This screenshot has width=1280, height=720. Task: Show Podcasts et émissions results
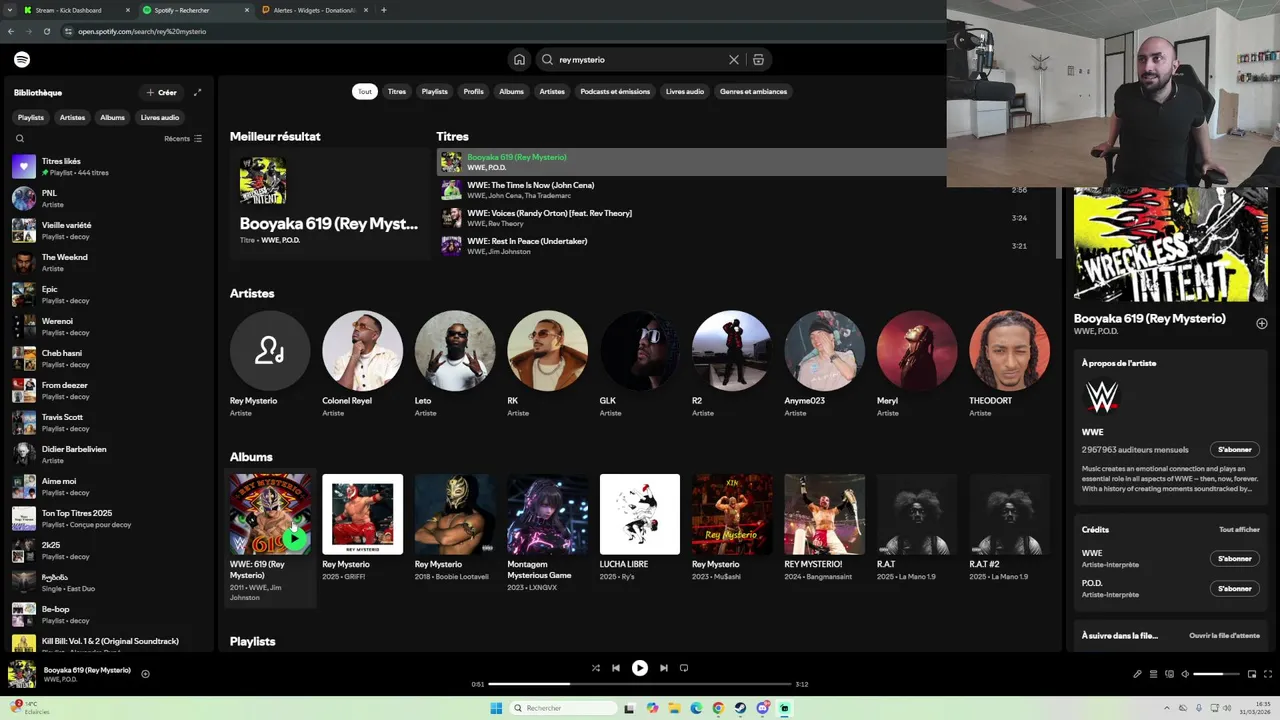click(x=615, y=91)
